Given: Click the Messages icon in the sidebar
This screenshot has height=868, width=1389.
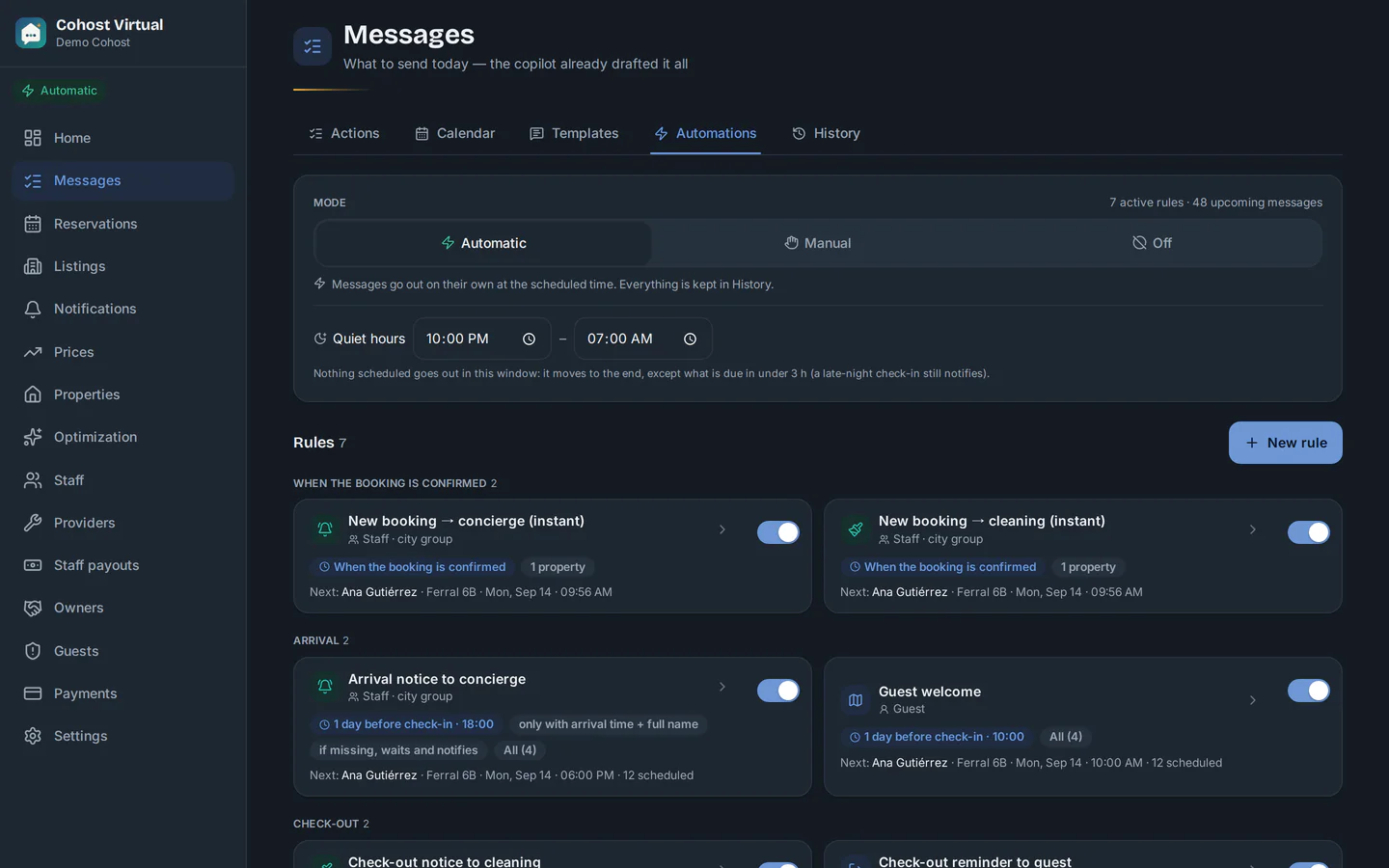Looking at the screenshot, I should click(33, 180).
